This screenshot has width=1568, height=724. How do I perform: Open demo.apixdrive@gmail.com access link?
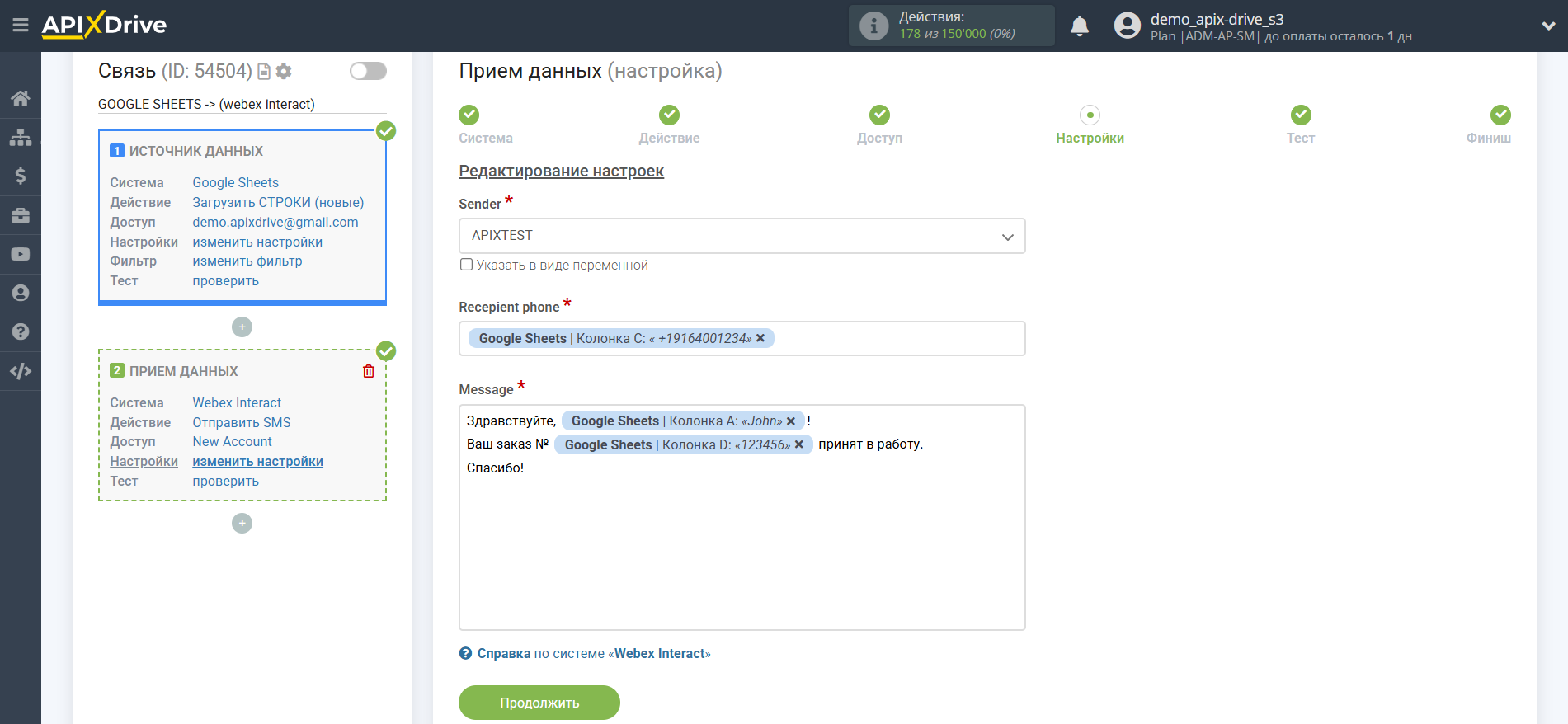(x=275, y=222)
